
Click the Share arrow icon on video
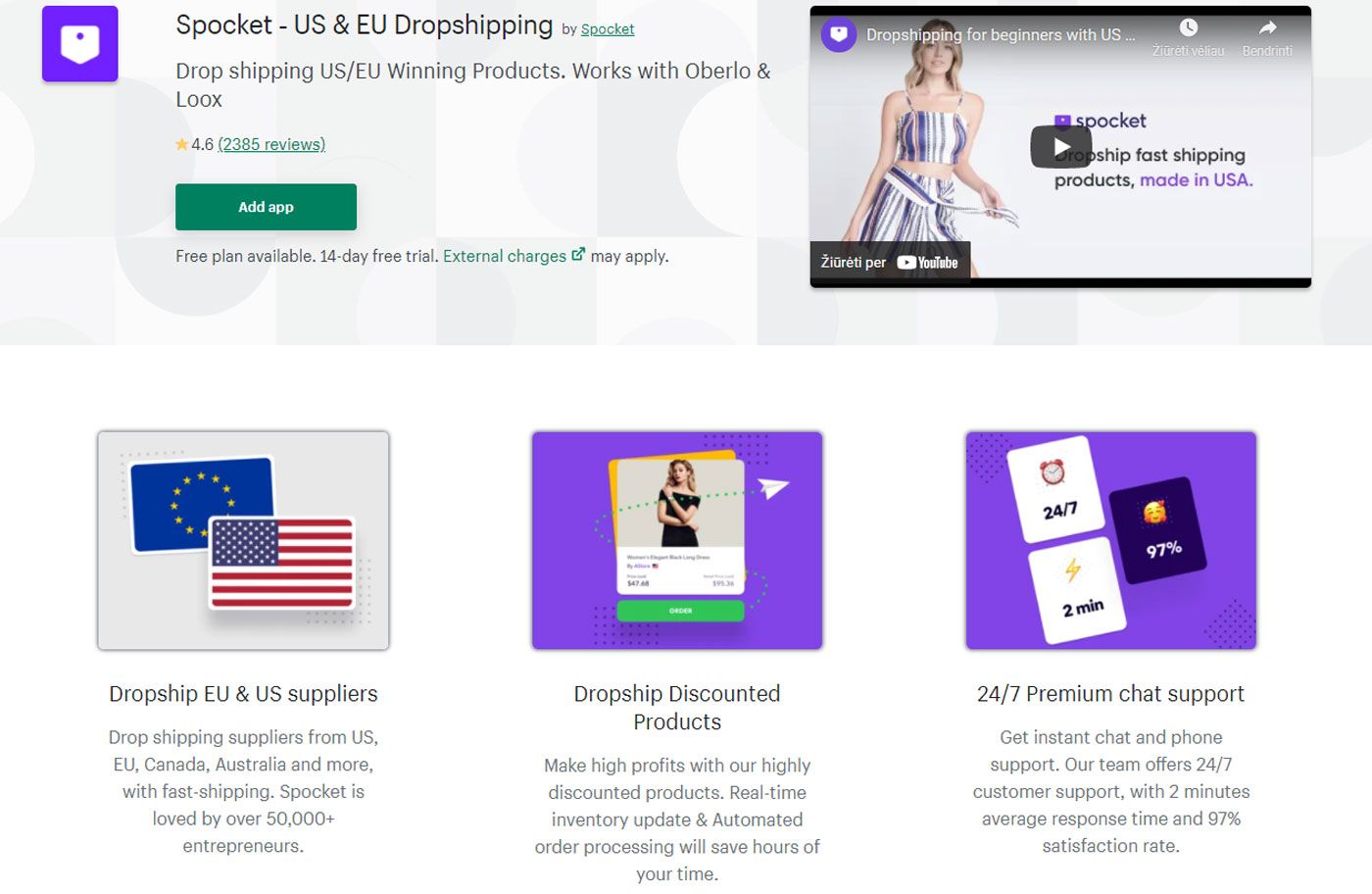point(1267,27)
